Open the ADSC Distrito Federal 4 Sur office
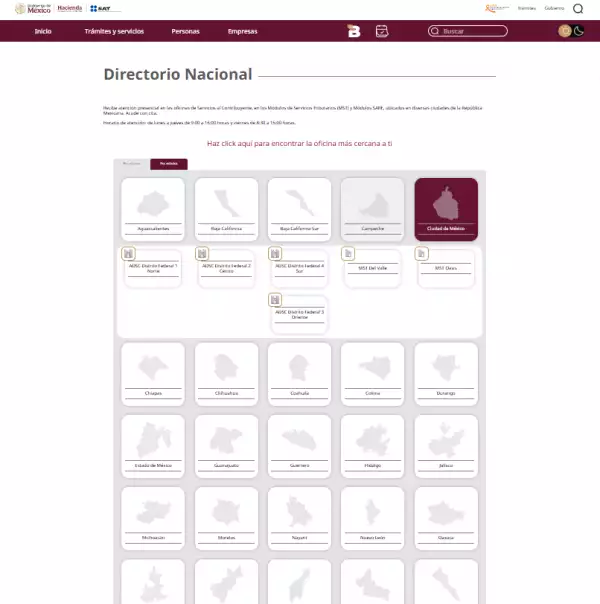This screenshot has height=604, width=600. [x=301, y=268]
